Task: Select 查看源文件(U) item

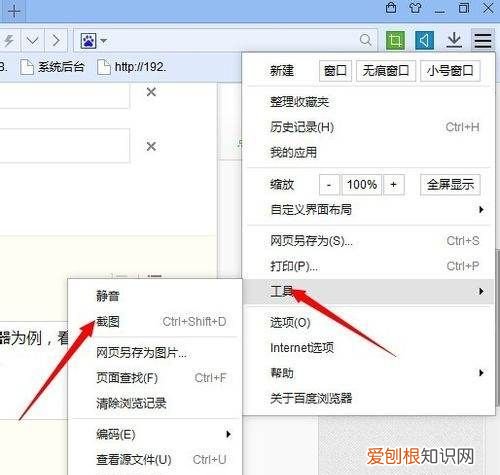Action: (155, 460)
